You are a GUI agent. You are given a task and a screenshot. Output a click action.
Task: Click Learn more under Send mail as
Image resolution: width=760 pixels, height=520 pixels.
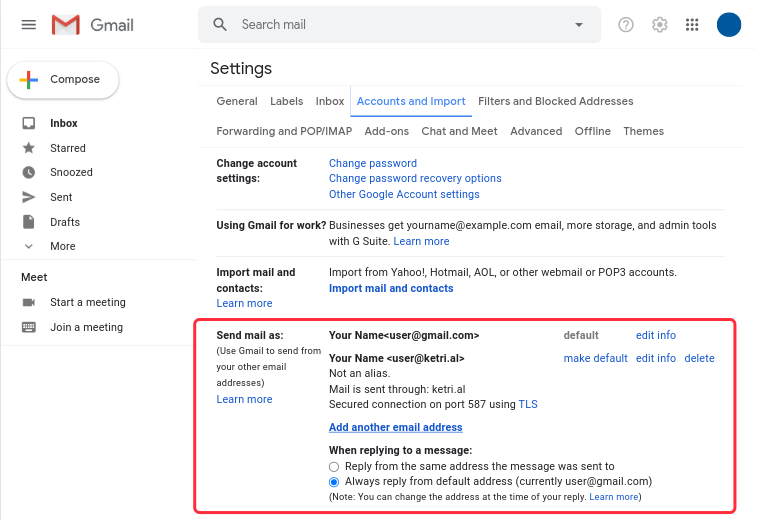[x=244, y=399]
